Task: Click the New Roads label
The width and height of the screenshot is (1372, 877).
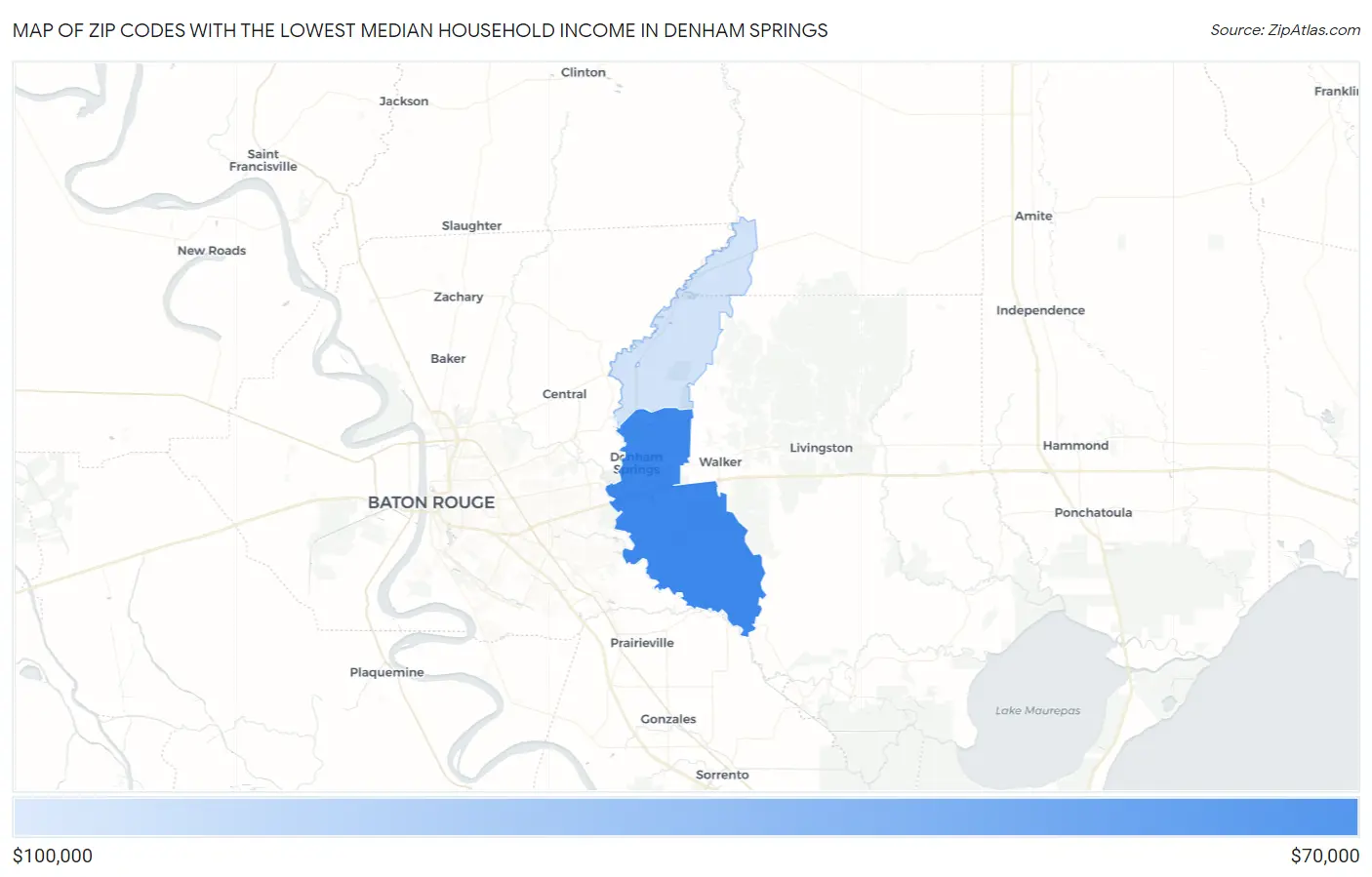Action: point(212,251)
